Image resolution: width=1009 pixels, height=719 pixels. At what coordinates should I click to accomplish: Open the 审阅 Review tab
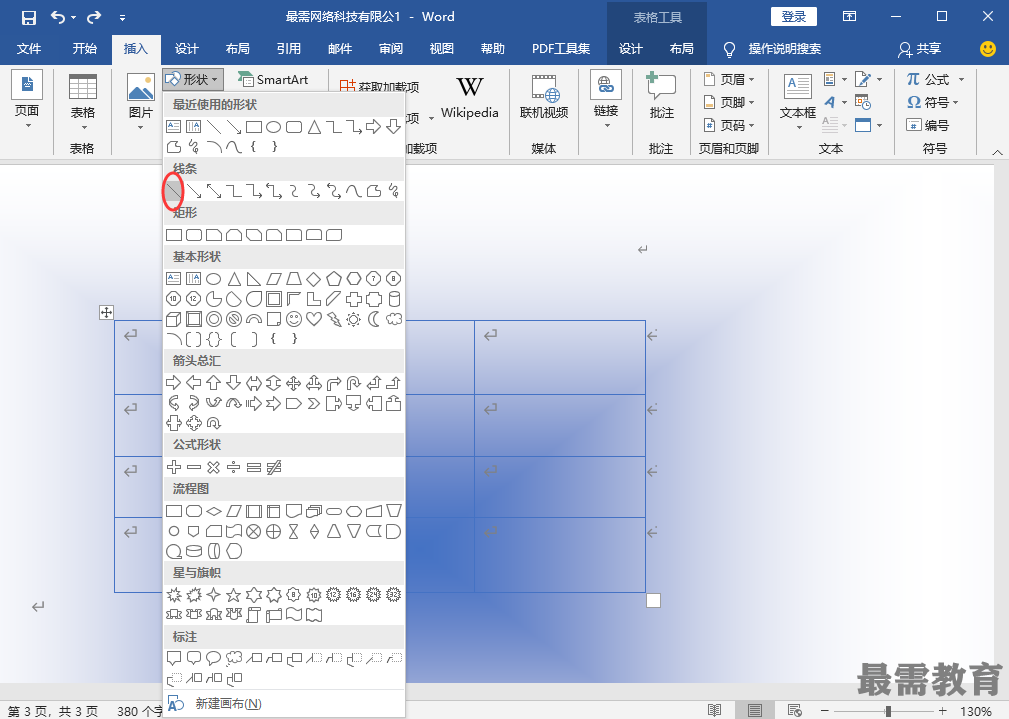click(391, 49)
